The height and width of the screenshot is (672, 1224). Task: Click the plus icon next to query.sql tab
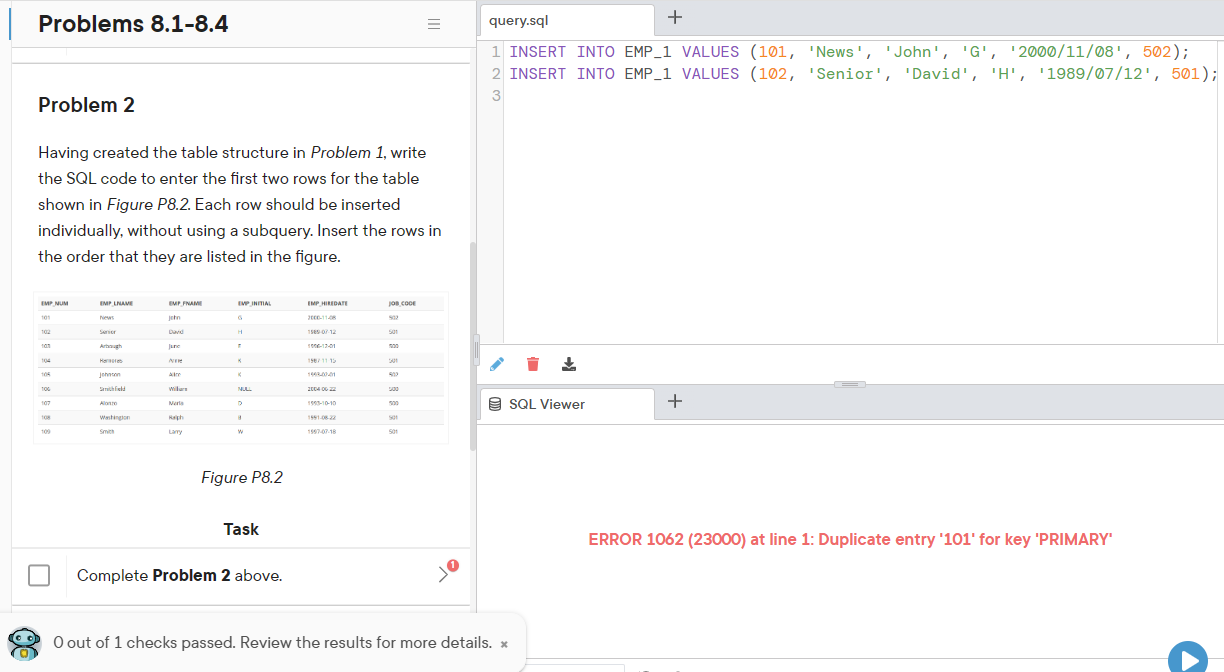click(x=676, y=17)
